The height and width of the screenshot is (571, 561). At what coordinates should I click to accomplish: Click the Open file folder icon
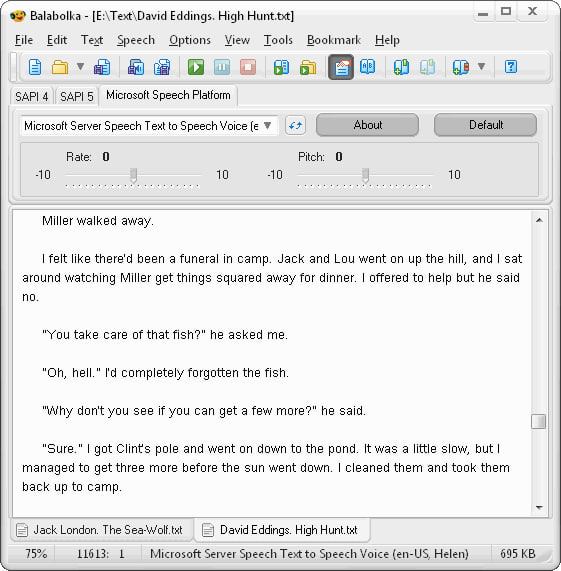(60, 67)
